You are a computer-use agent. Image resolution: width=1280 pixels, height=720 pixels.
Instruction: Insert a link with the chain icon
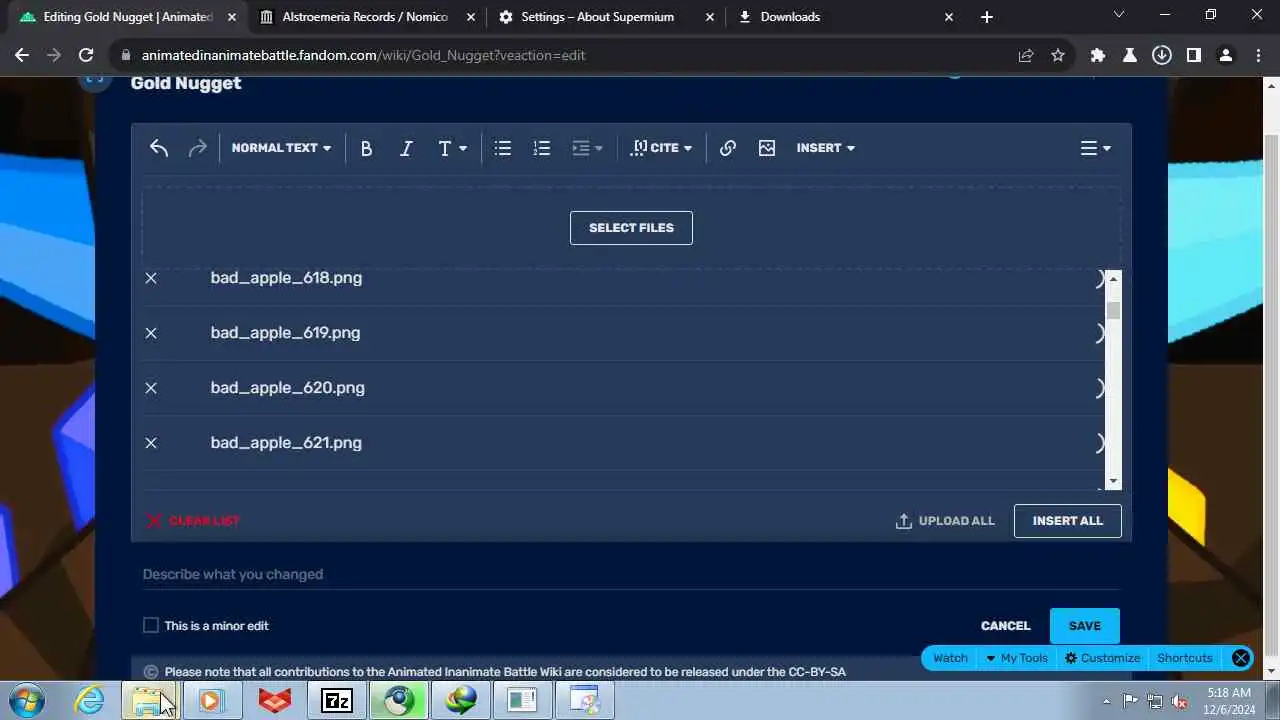(x=728, y=148)
